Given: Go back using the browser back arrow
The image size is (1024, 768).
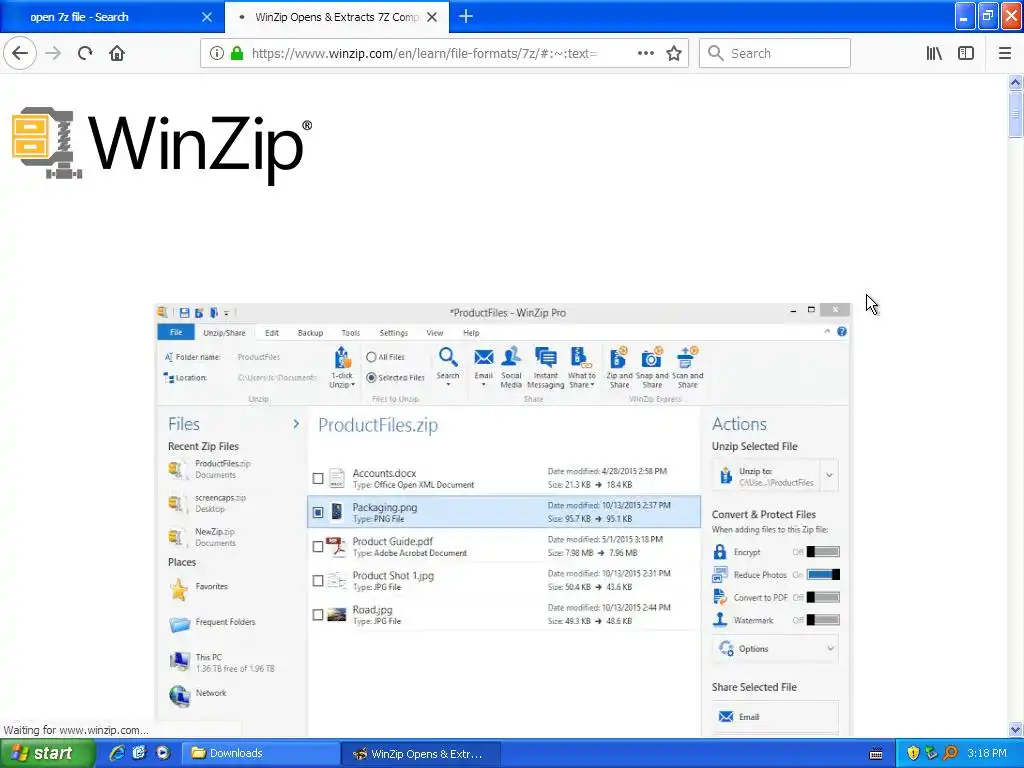Looking at the screenshot, I should 20,53.
